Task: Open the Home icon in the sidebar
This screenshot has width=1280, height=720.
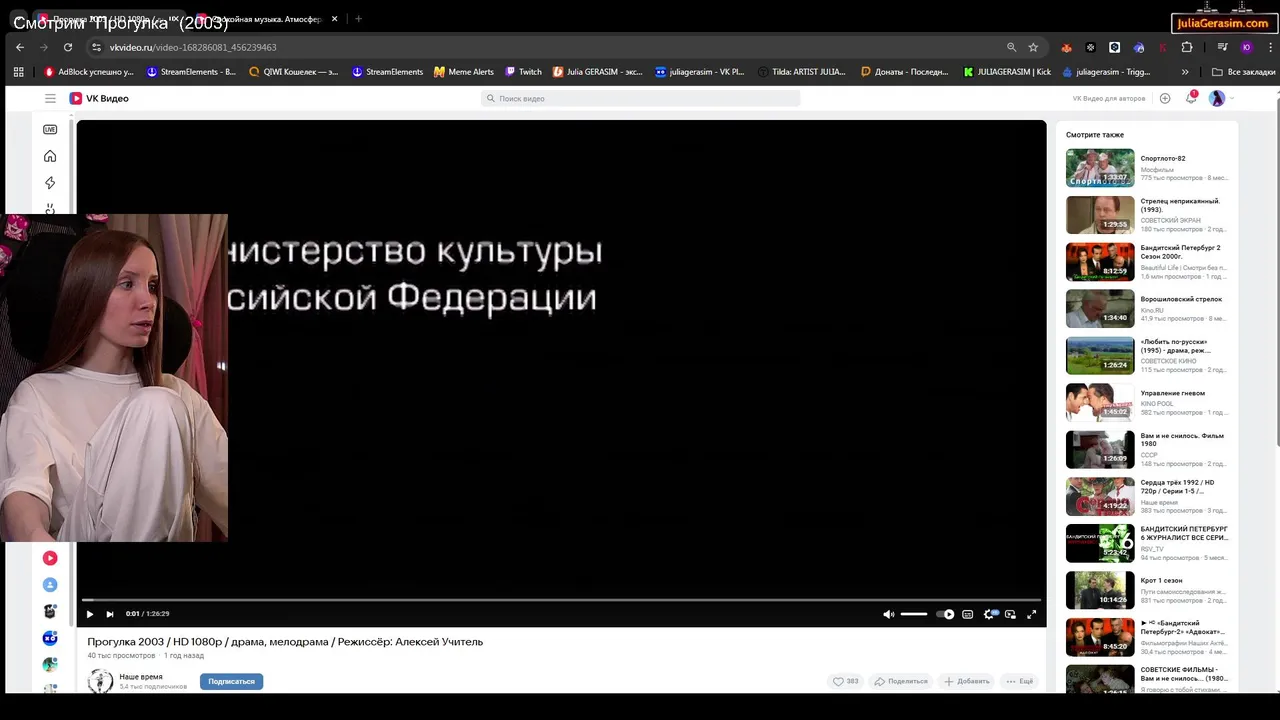Action: pos(50,156)
